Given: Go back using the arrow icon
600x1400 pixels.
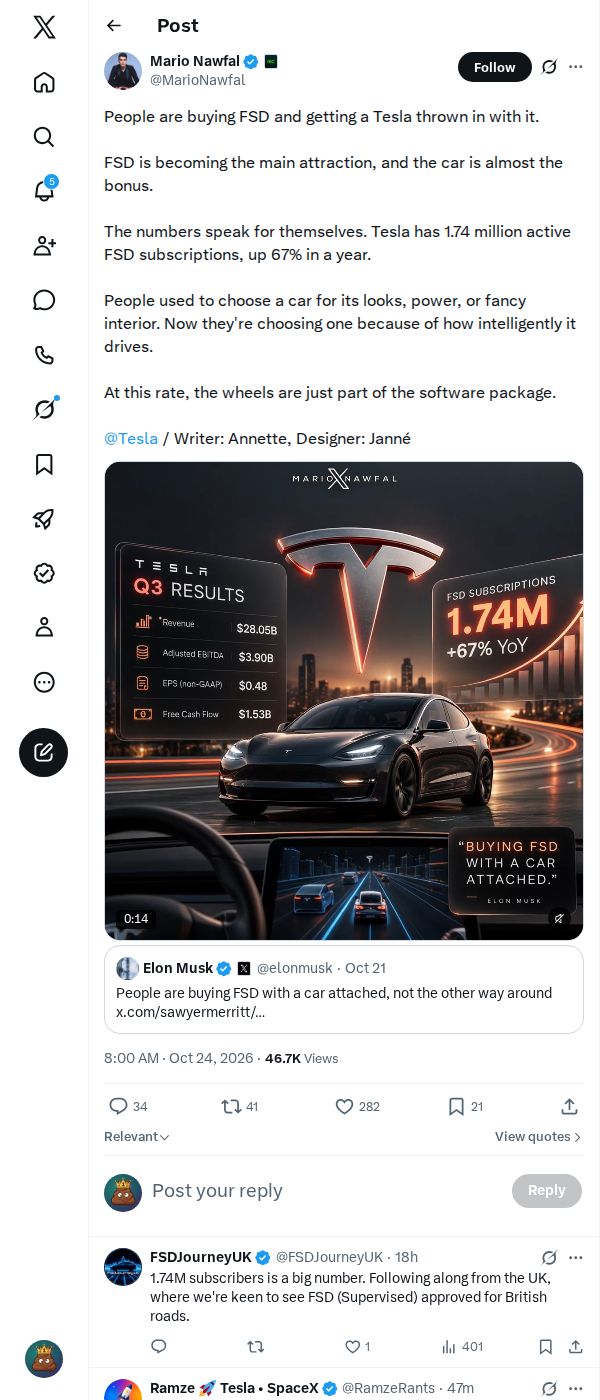Looking at the screenshot, I should (x=114, y=26).
